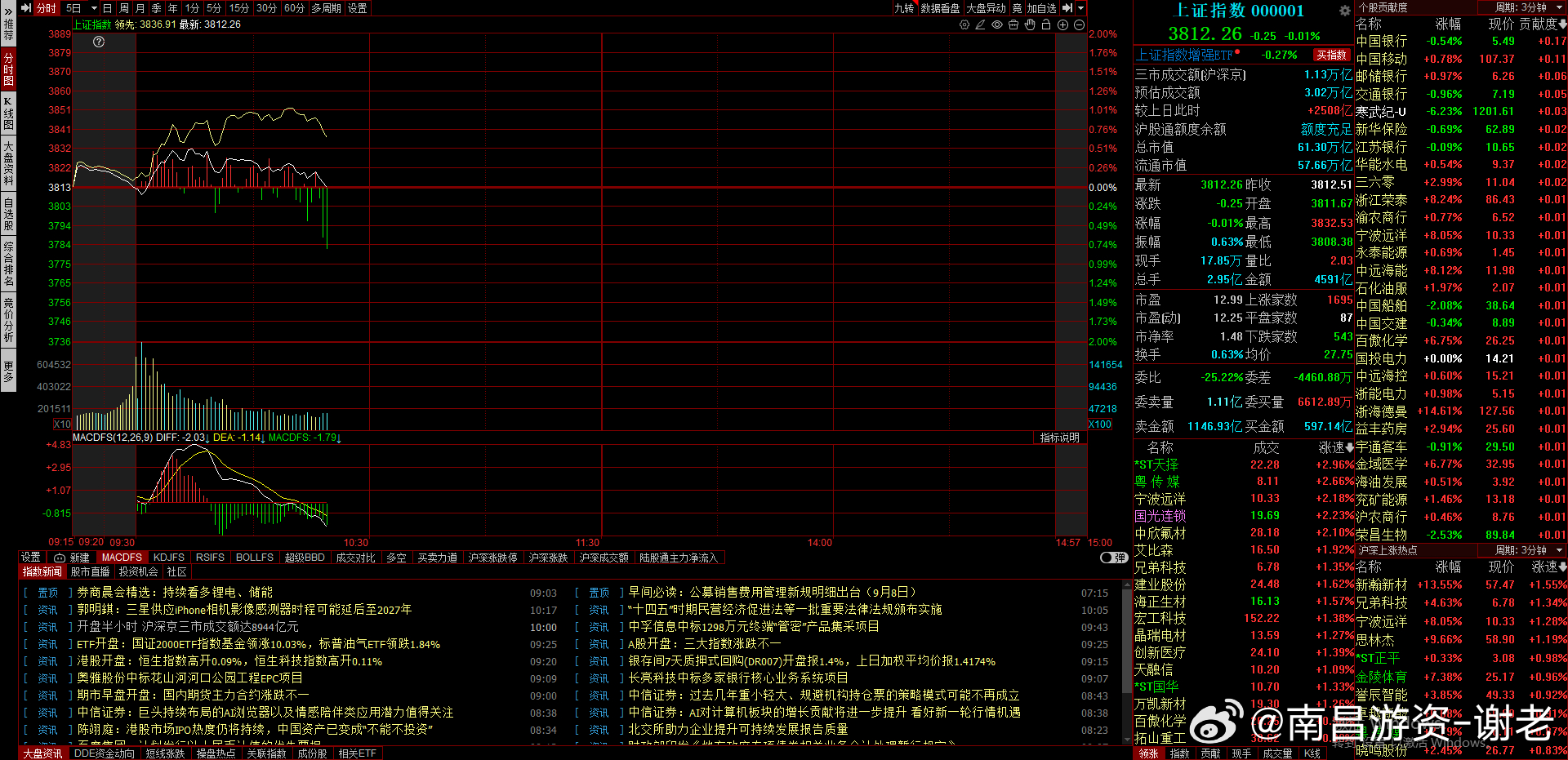This screenshot has height=760, width=1568.
Task: Select the 15分 period tab
Action: [238, 8]
